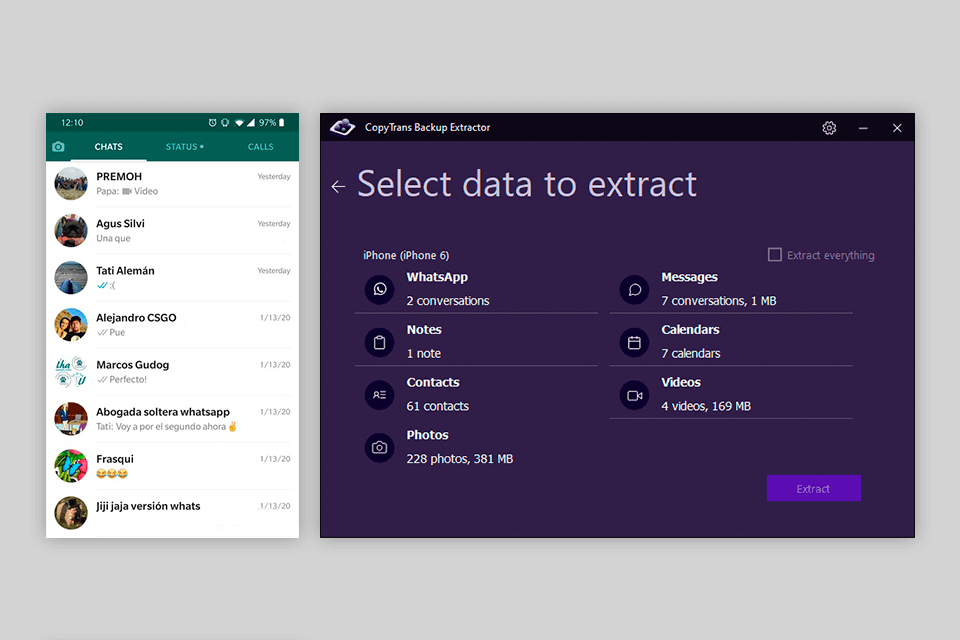Viewport: 960px width, 640px height.
Task: Select the Photos camera icon
Action: (x=380, y=447)
